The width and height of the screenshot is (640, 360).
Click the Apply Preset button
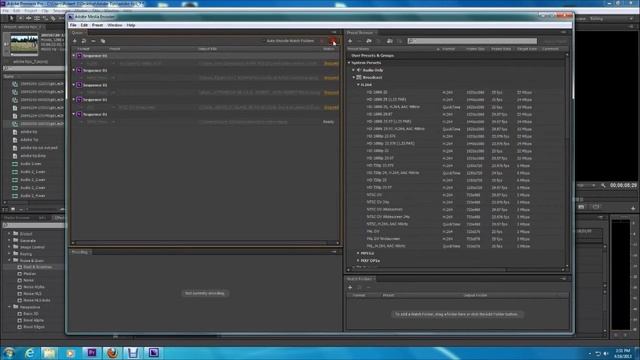click(555, 41)
